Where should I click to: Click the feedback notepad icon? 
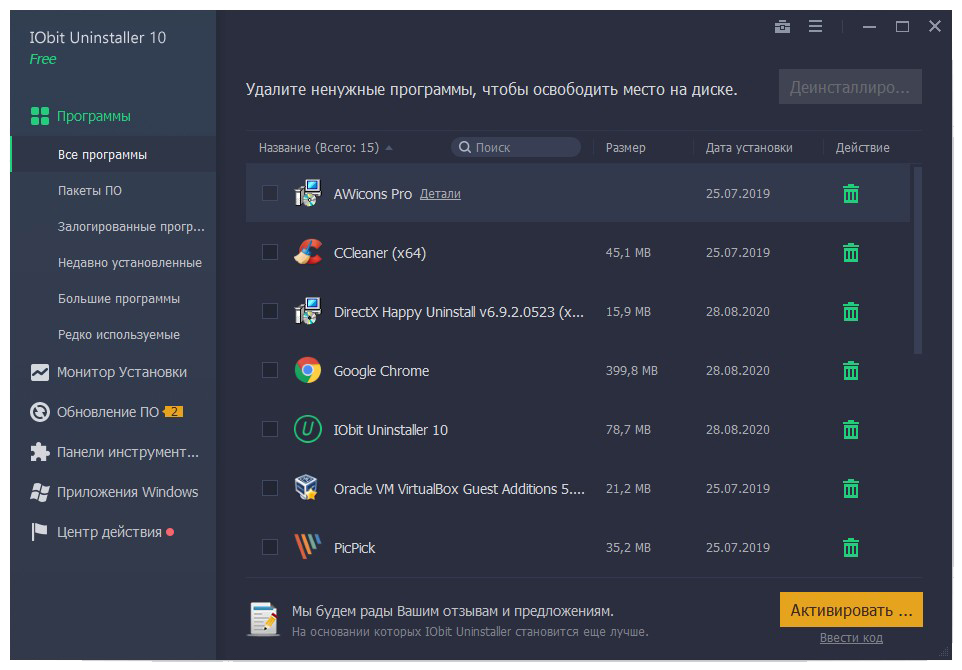pyautogui.click(x=264, y=618)
